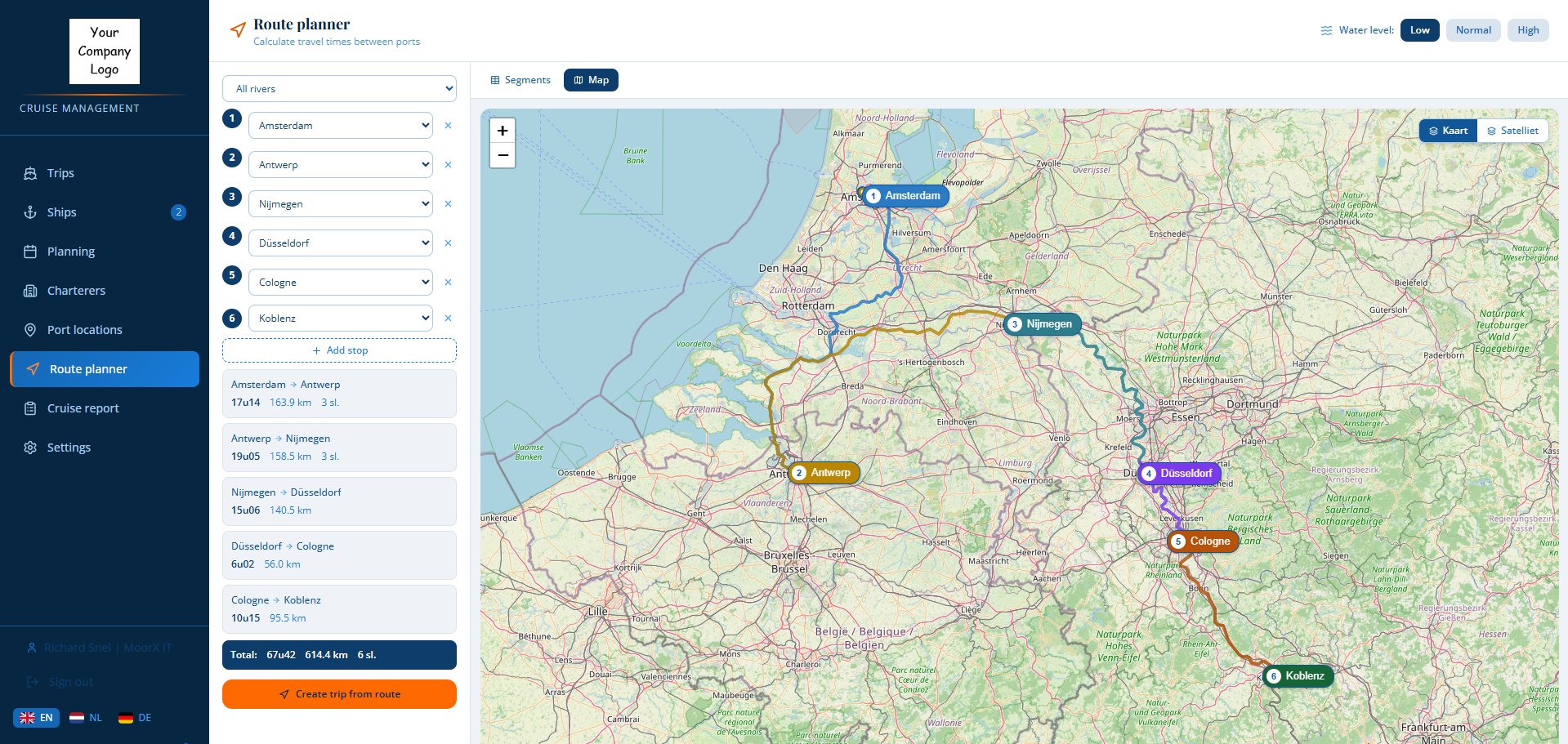The height and width of the screenshot is (744, 1568).
Task: Click the water level waves icon
Action: click(x=1326, y=30)
